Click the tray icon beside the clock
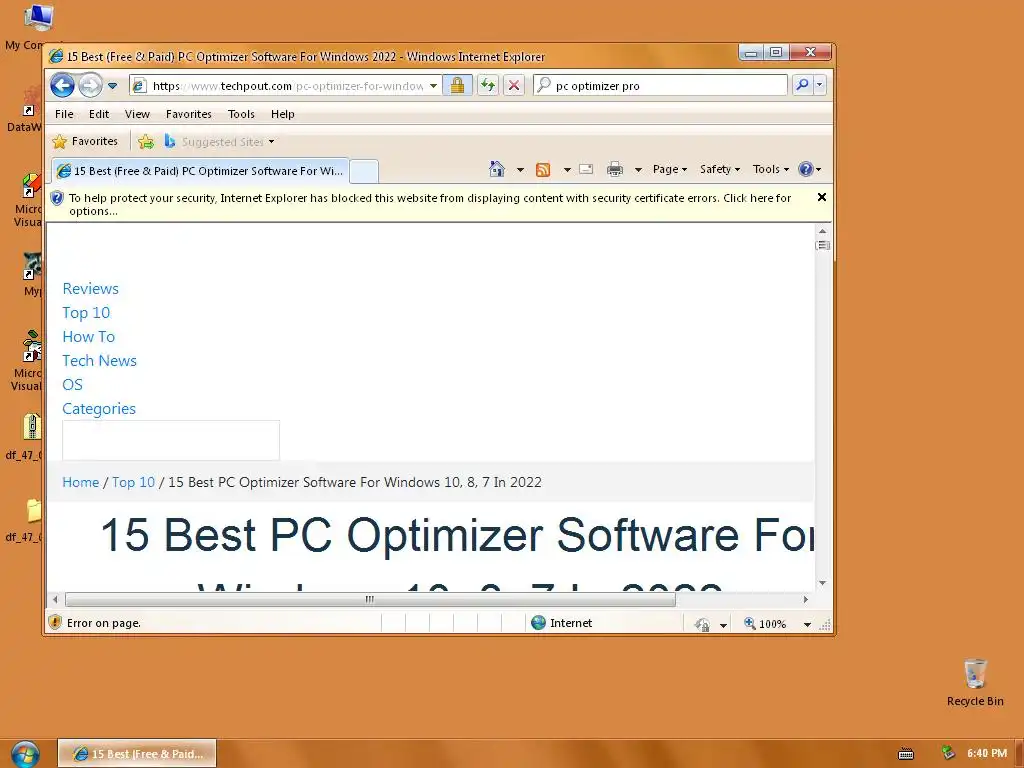Screen dimensions: 1024x768 tap(948, 753)
